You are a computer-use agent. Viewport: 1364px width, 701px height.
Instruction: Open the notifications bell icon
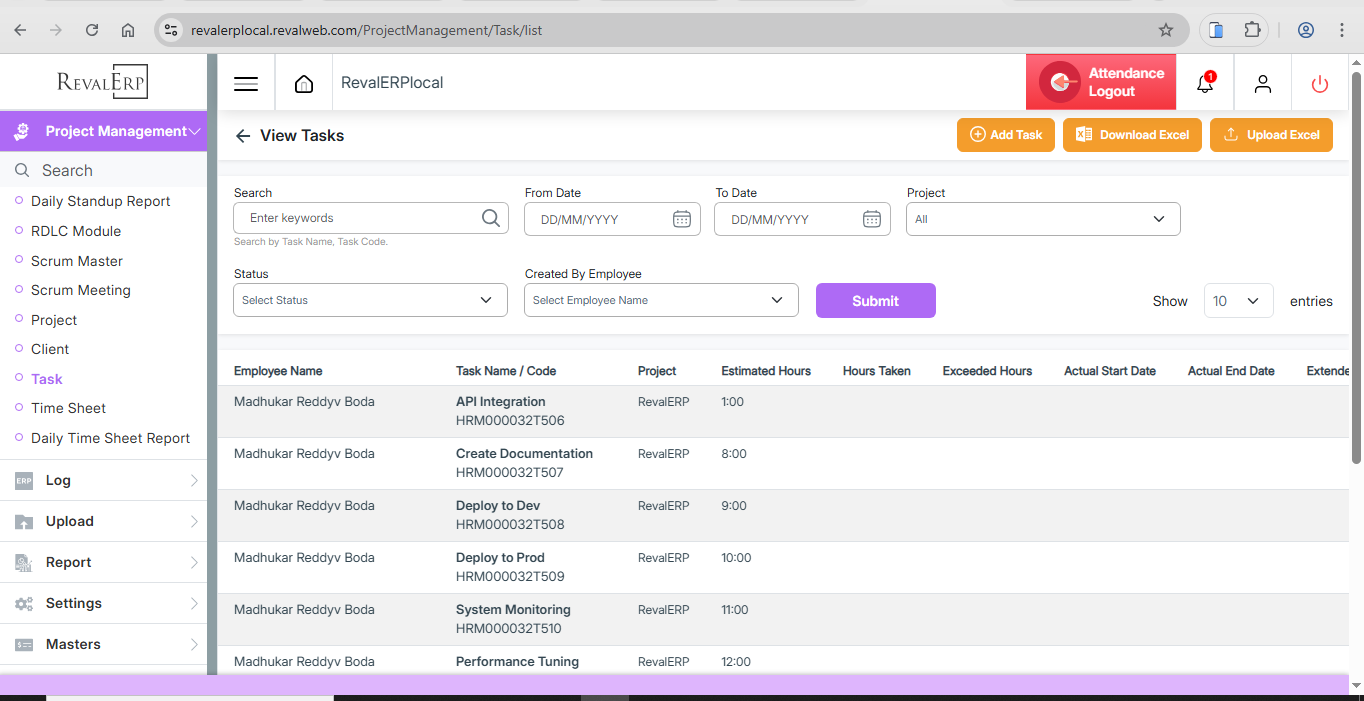1205,84
